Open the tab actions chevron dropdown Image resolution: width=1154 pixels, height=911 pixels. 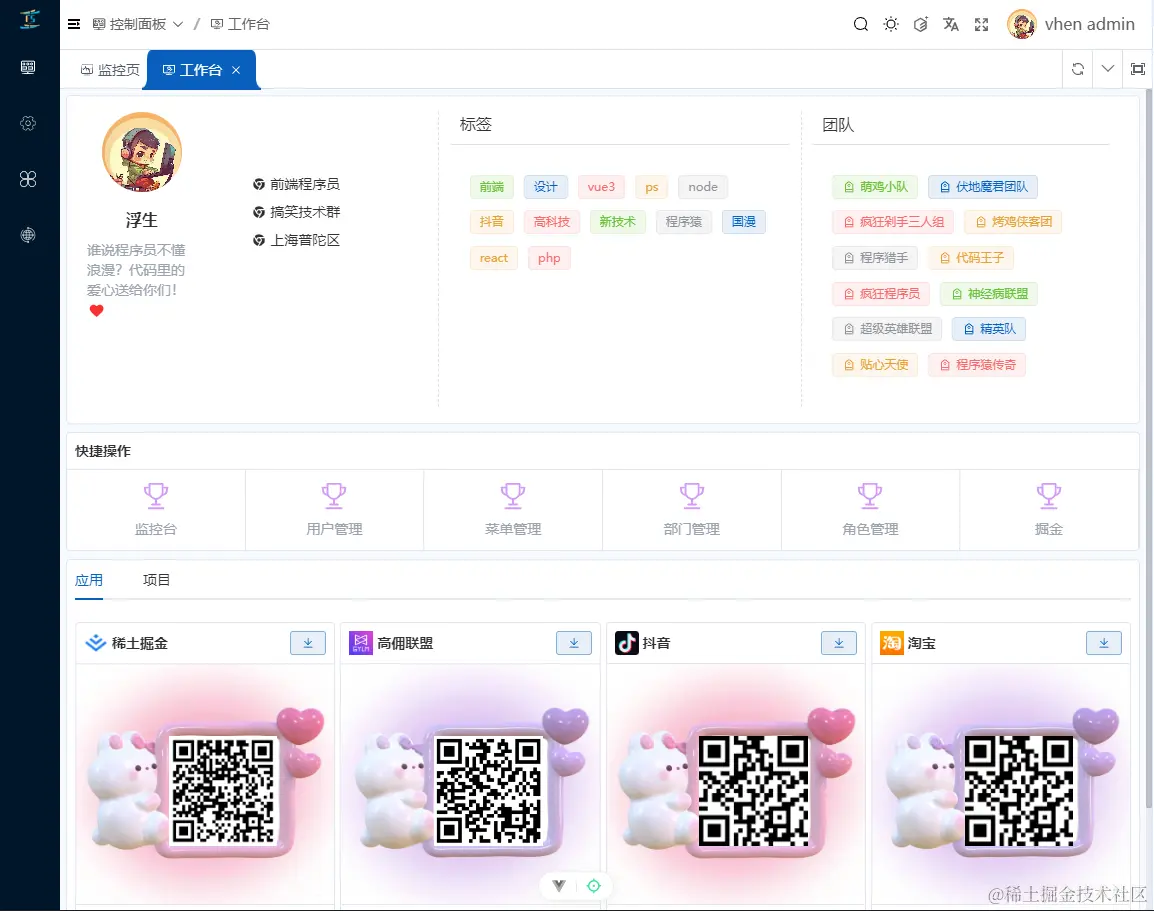pyautogui.click(x=1108, y=69)
